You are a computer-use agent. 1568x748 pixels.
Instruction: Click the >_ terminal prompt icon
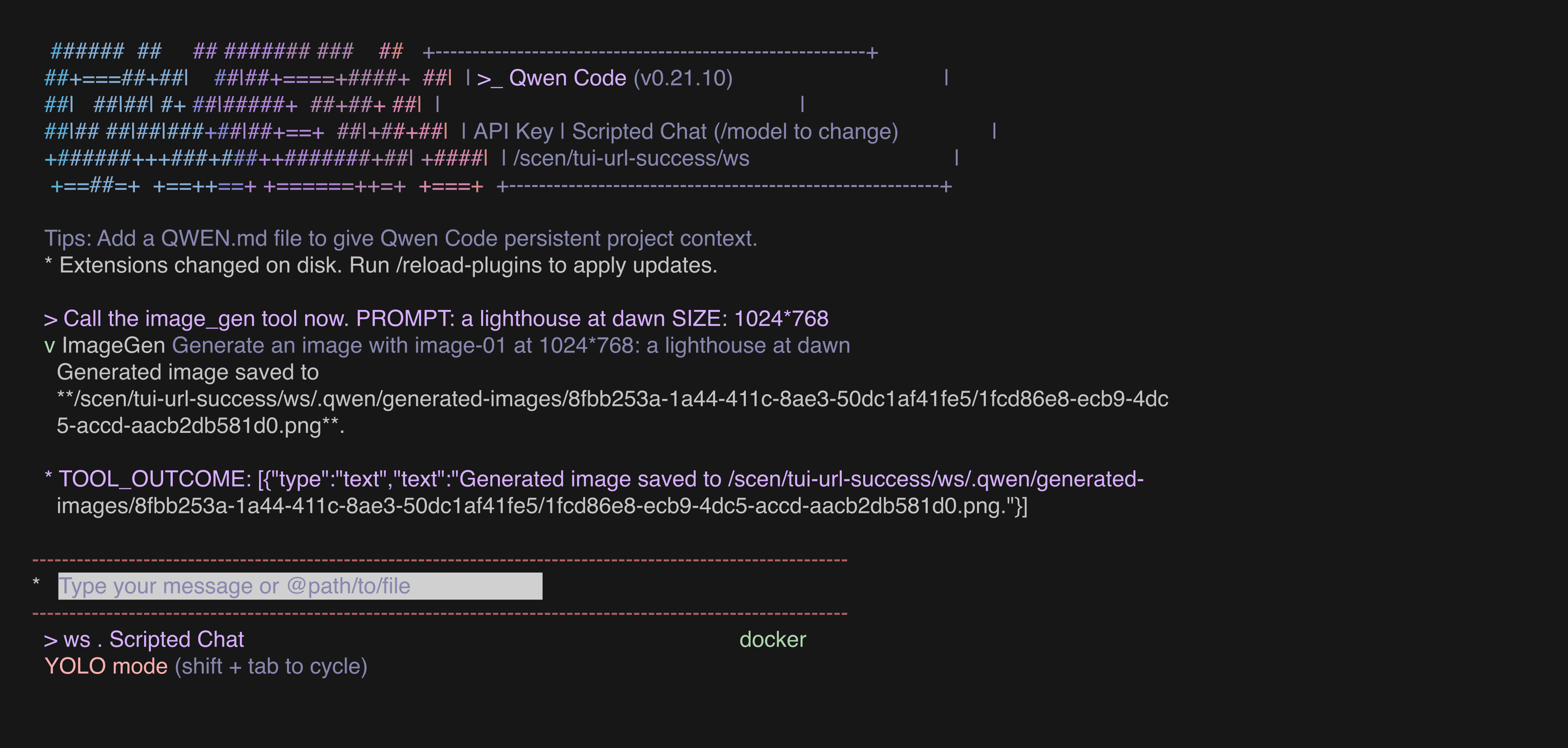click(x=490, y=78)
